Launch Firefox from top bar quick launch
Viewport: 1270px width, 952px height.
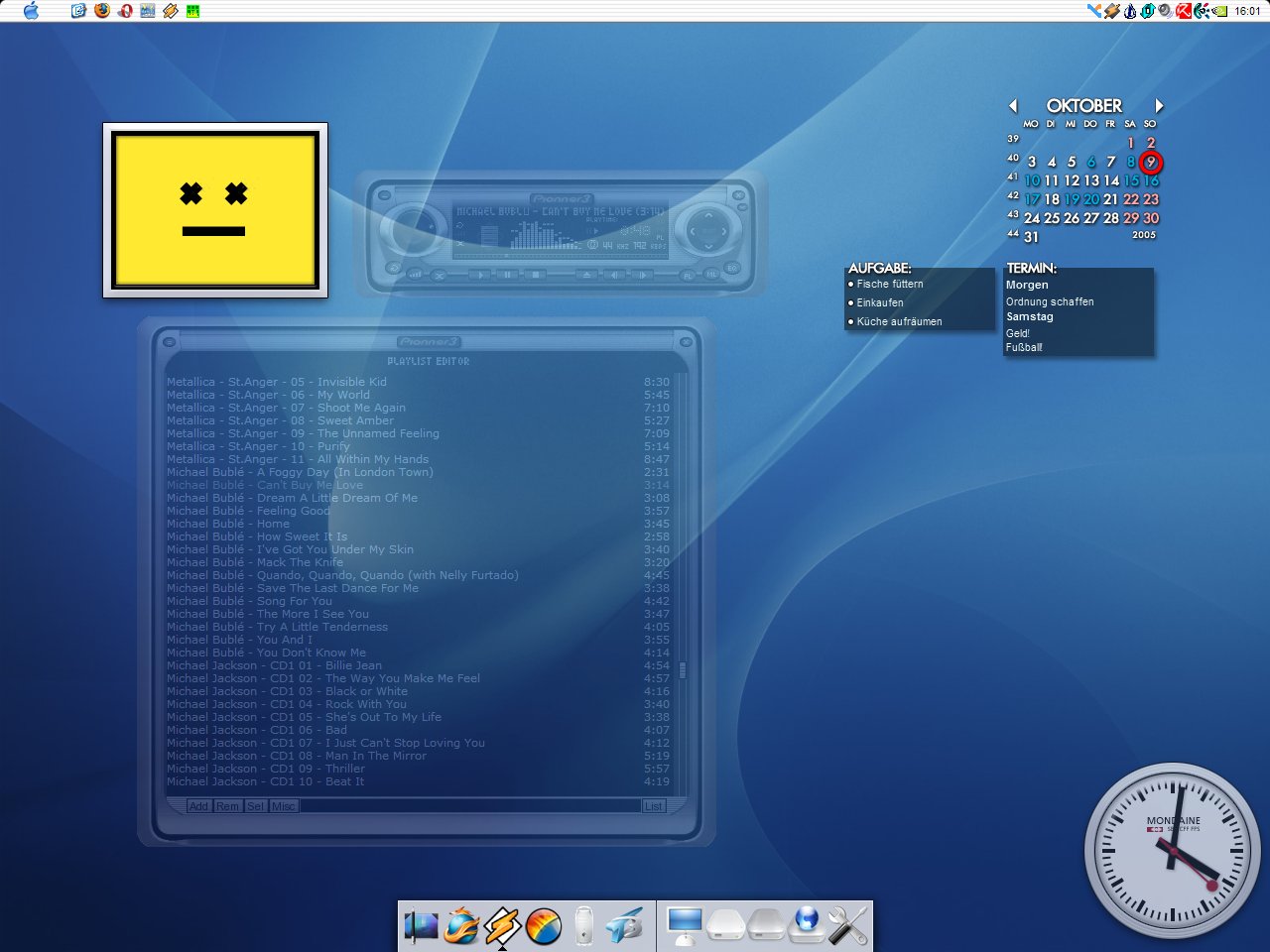pyautogui.click(x=102, y=11)
